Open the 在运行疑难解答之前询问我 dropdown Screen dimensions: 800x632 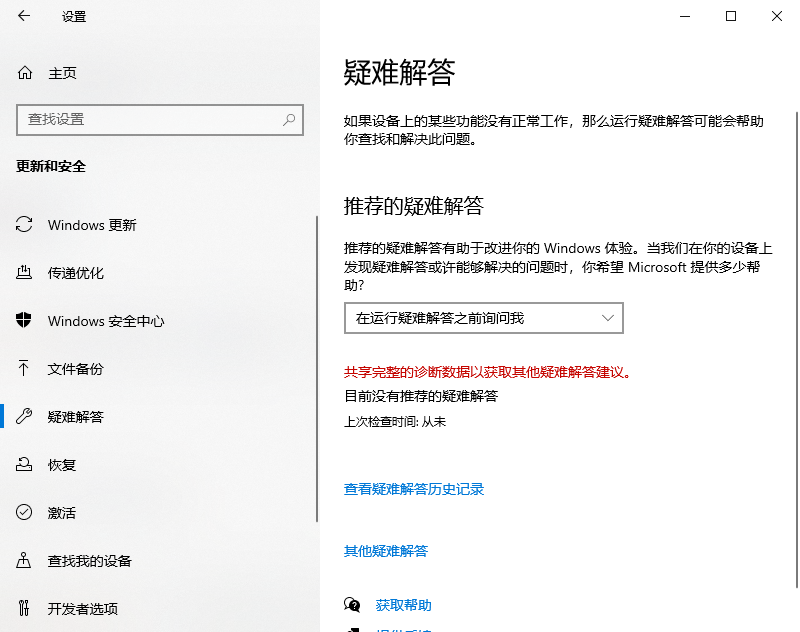click(x=482, y=317)
